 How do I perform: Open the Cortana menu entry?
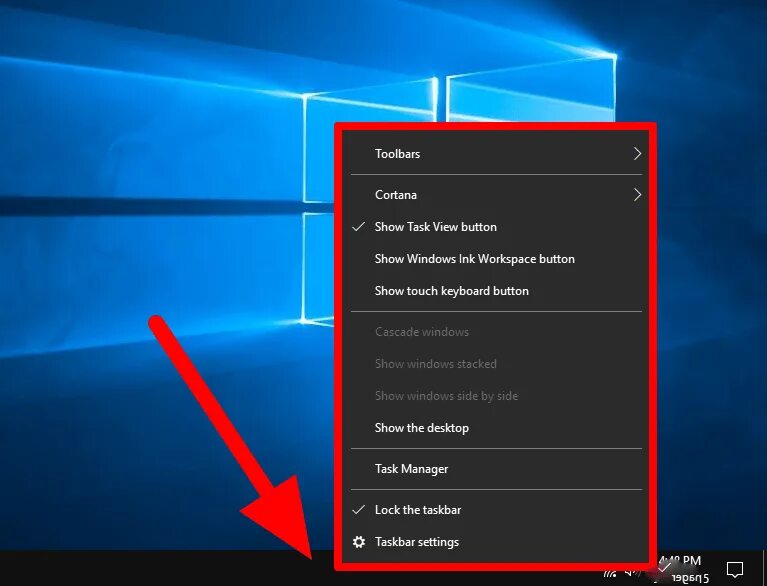(496, 195)
